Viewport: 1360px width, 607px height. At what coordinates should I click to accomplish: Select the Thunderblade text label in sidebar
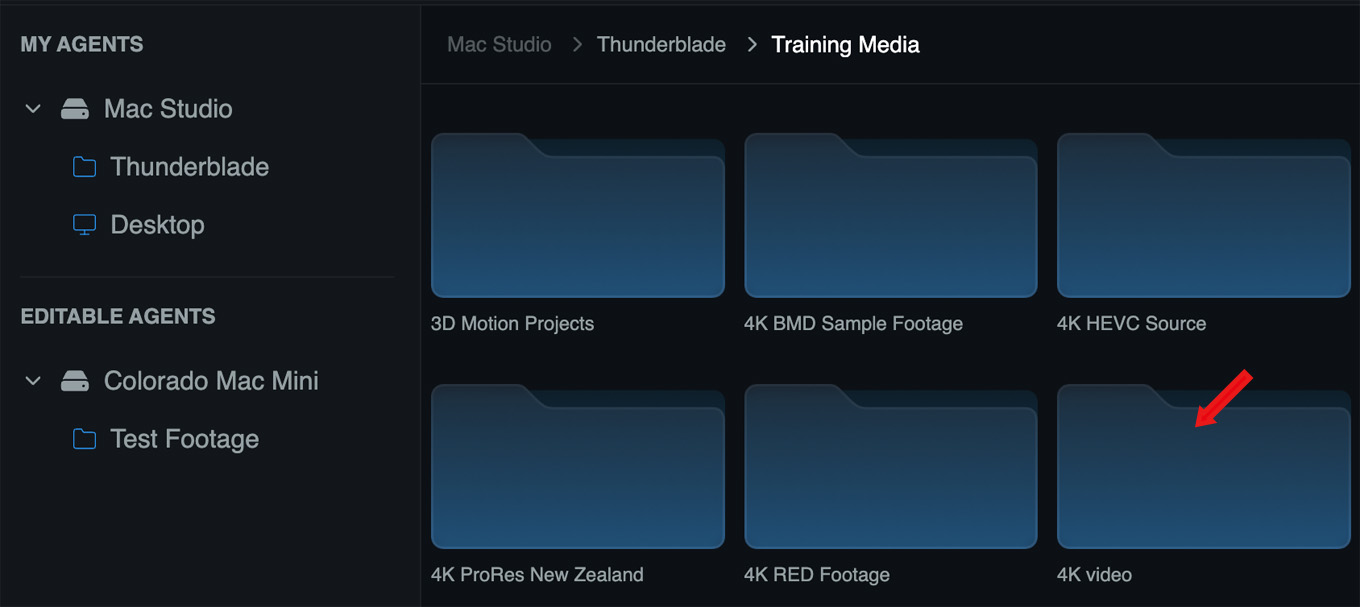[x=189, y=167]
